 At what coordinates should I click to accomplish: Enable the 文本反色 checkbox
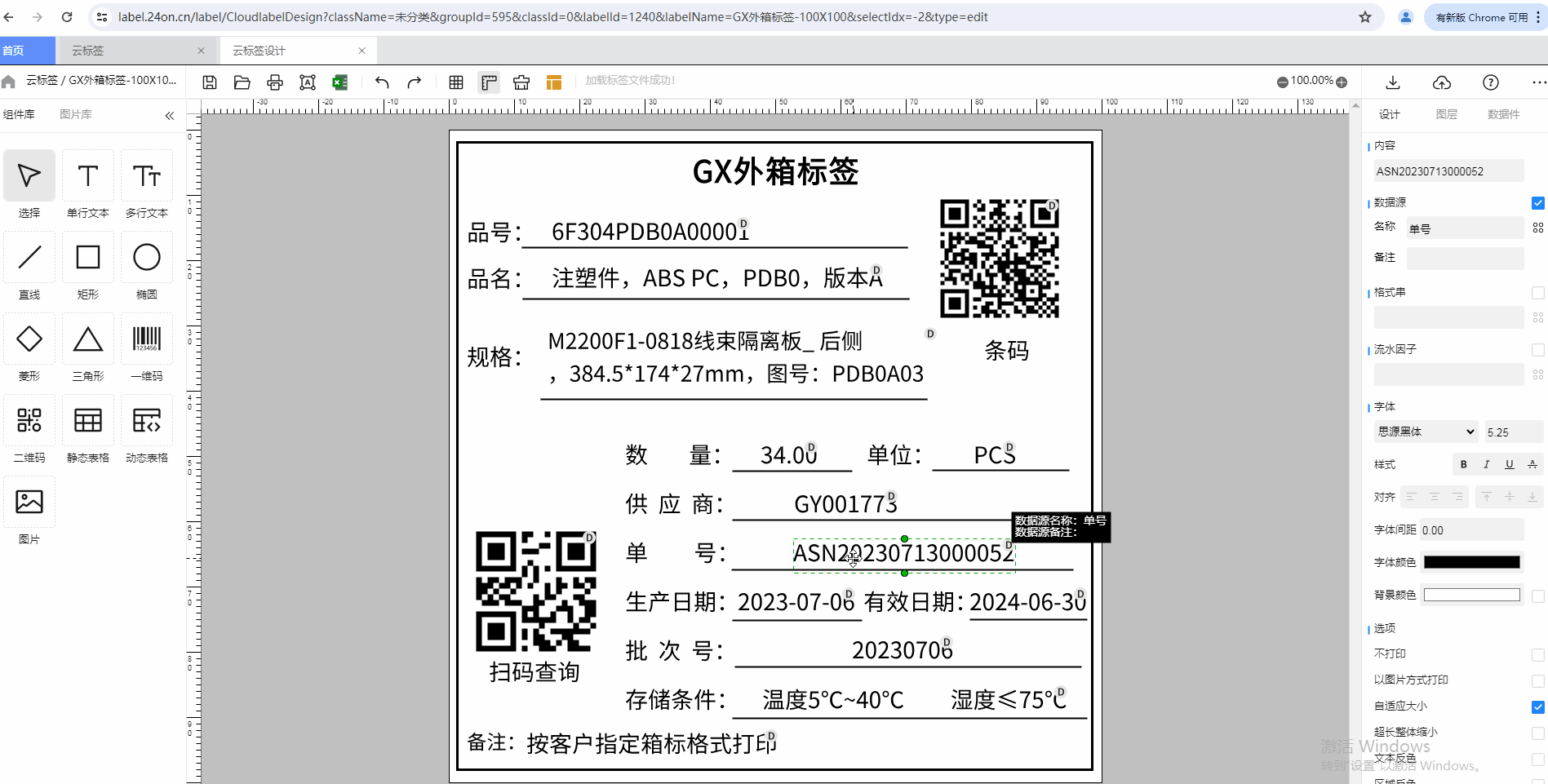coord(1538,759)
